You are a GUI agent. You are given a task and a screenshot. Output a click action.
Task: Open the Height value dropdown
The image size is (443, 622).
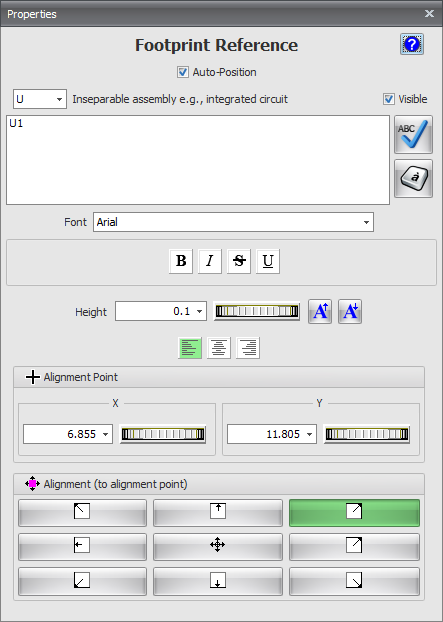(x=199, y=311)
